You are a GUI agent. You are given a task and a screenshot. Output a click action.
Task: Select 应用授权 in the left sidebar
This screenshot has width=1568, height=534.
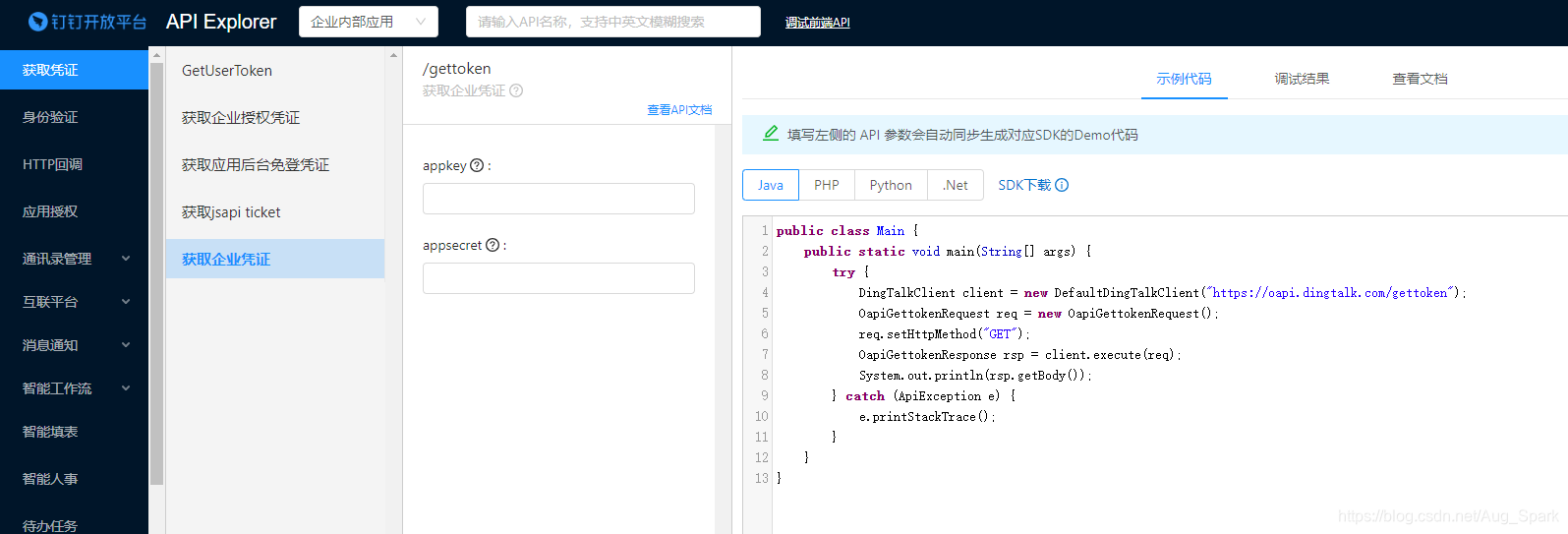pyautogui.click(x=74, y=211)
